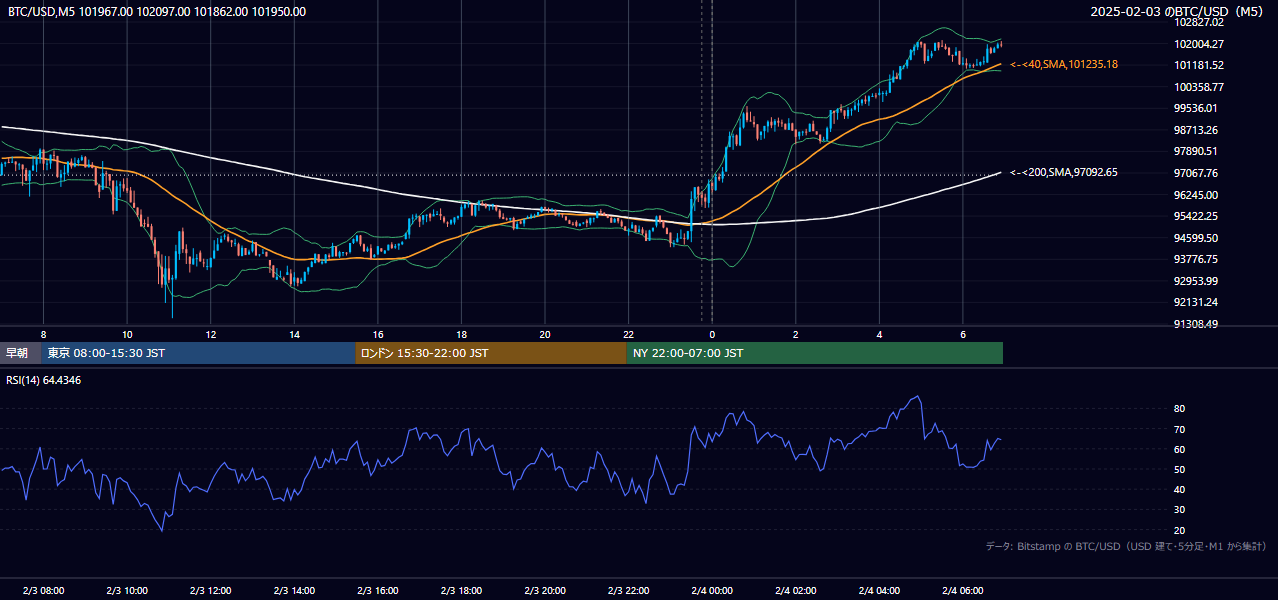This screenshot has width=1278, height=600.
Task: Click price axis value 95422.25
Action: (1197, 216)
